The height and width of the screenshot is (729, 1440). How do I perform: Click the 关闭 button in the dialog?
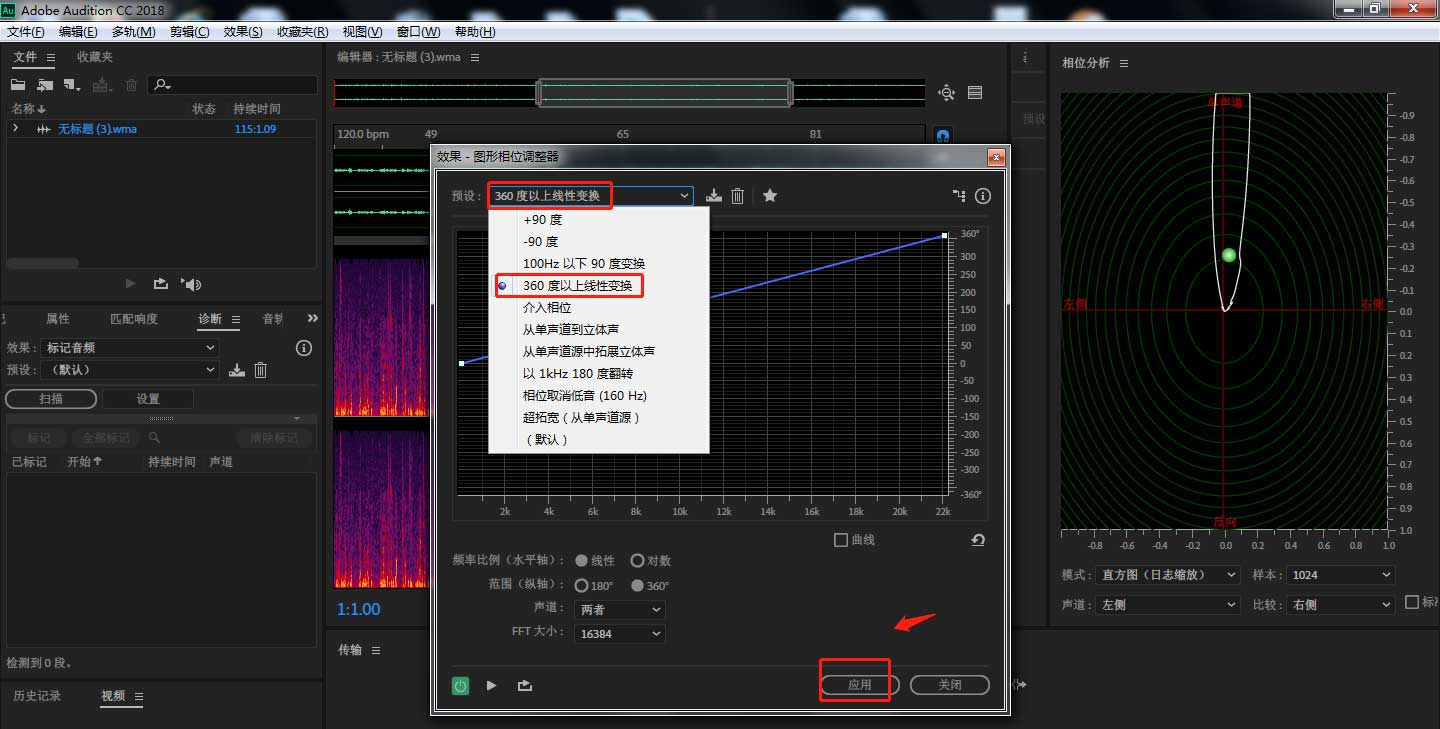(x=949, y=685)
